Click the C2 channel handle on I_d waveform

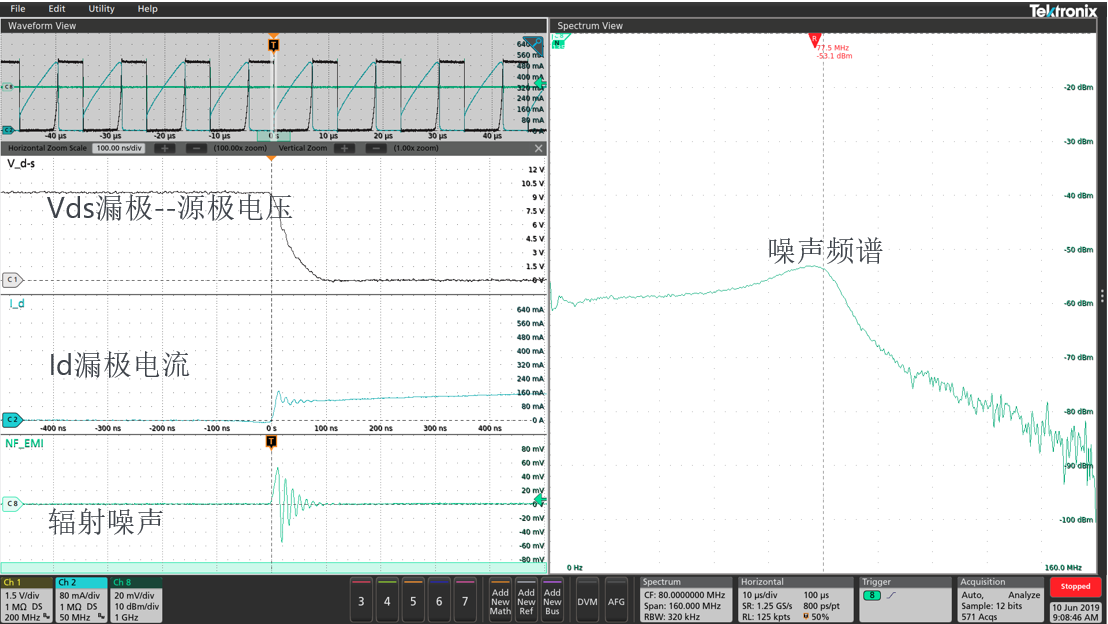click(x=13, y=420)
